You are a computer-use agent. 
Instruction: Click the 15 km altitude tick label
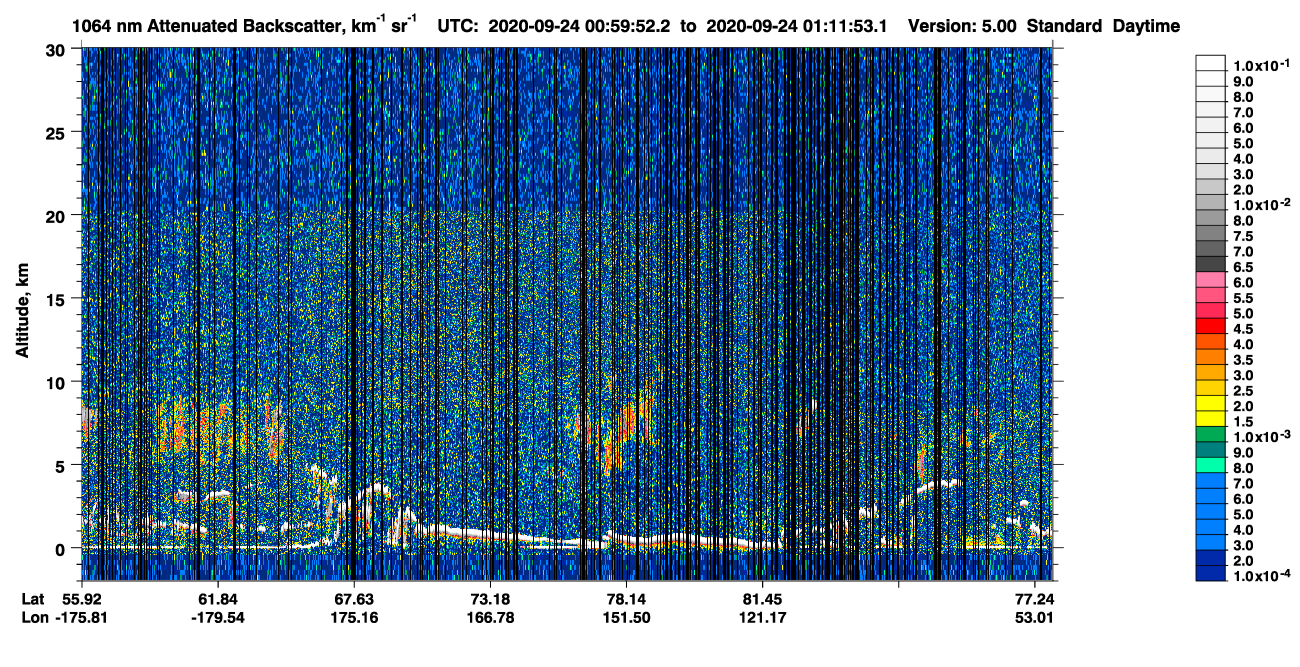pos(53,298)
